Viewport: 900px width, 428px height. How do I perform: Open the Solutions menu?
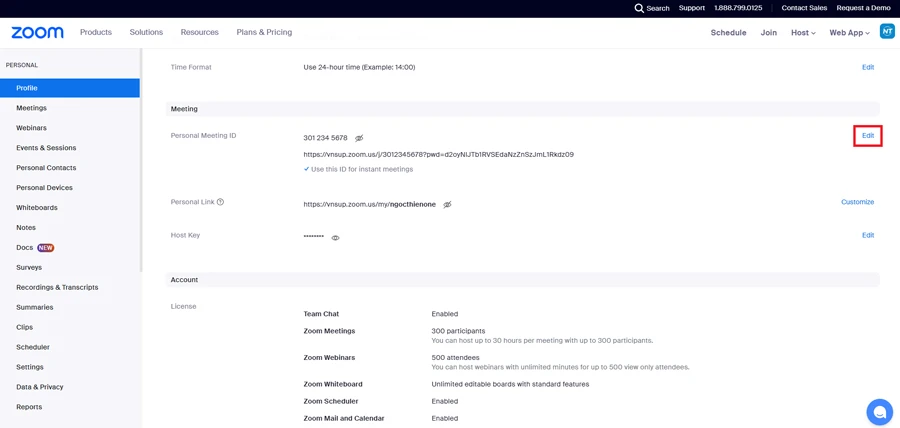tap(146, 33)
